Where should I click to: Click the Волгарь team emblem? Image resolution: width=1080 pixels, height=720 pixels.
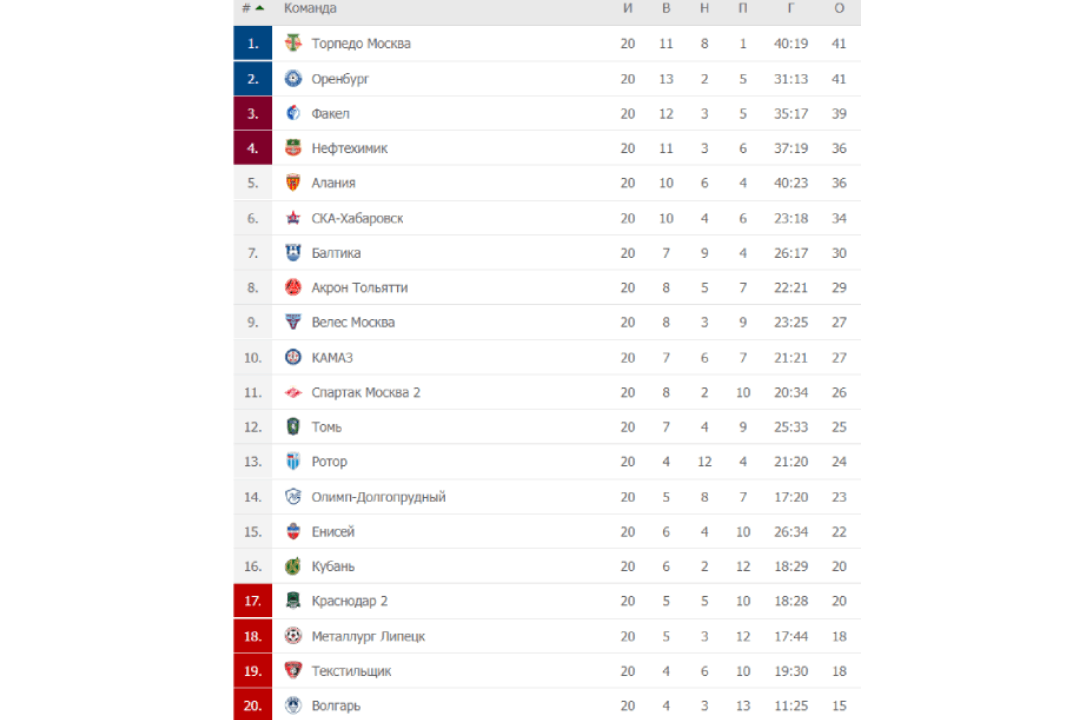(293, 706)
